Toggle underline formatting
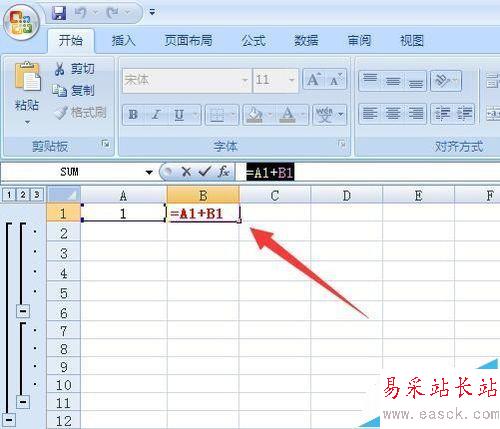 [179, 115]
